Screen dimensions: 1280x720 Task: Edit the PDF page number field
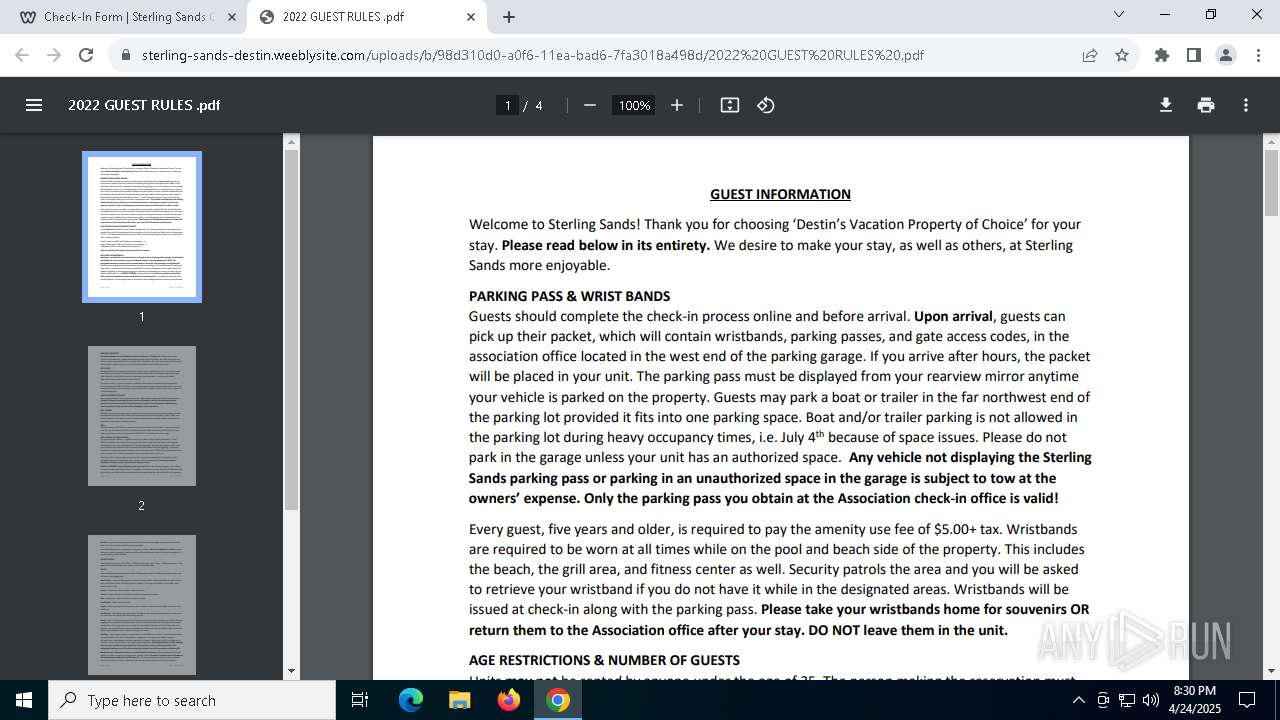pyautogui.click(x=507, y=105)
